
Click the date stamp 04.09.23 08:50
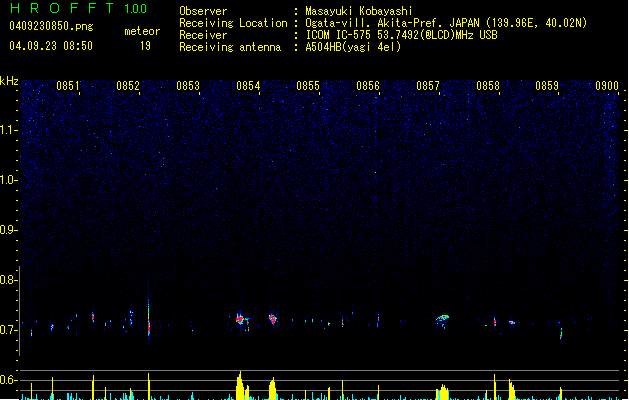click(x=51, y=46)
